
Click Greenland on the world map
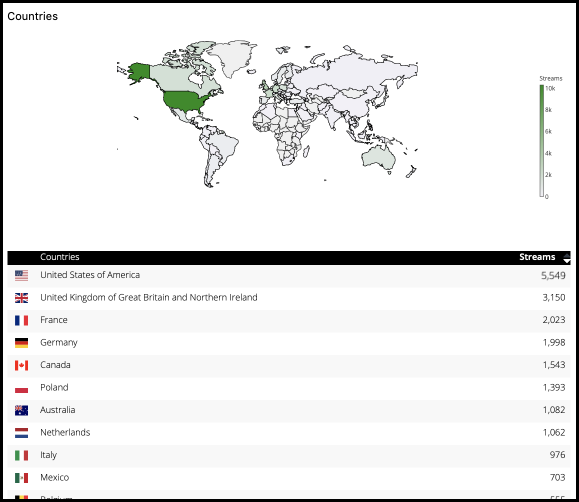pos(233,56)
